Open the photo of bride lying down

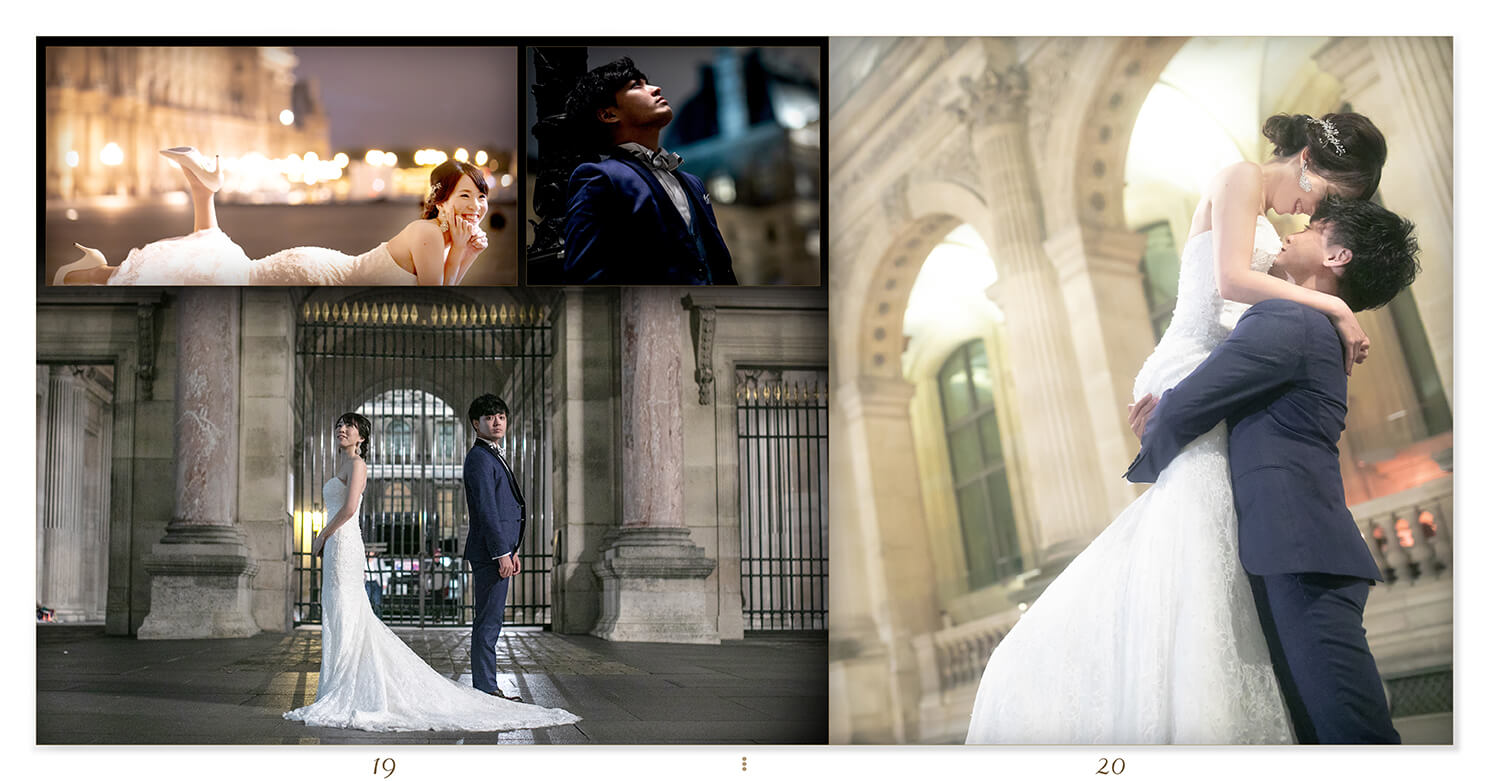click(x=281, y=166)
